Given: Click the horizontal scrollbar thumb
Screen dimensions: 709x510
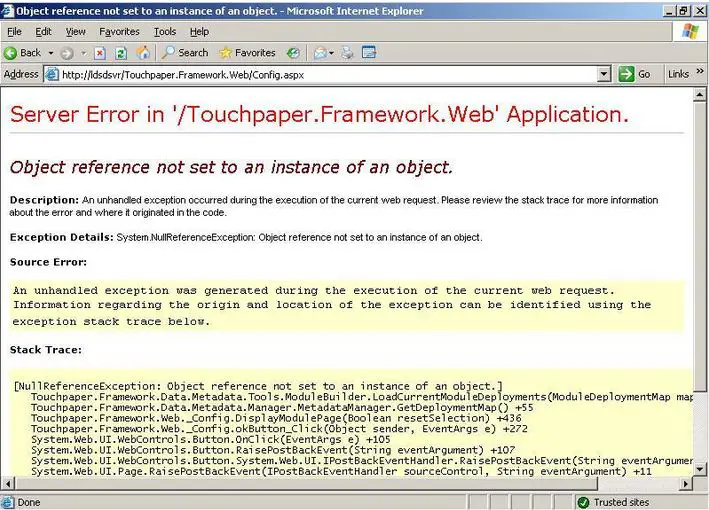Looking at the screenshot, I should point(306,484).
